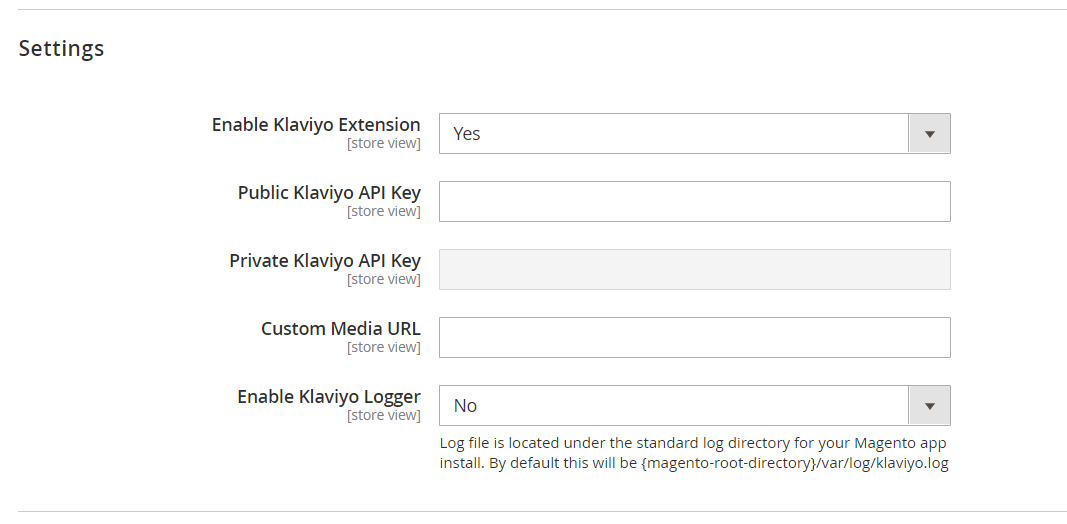
Task: Click [store view] under Custom Media URL
Action: tap(384, 348)
